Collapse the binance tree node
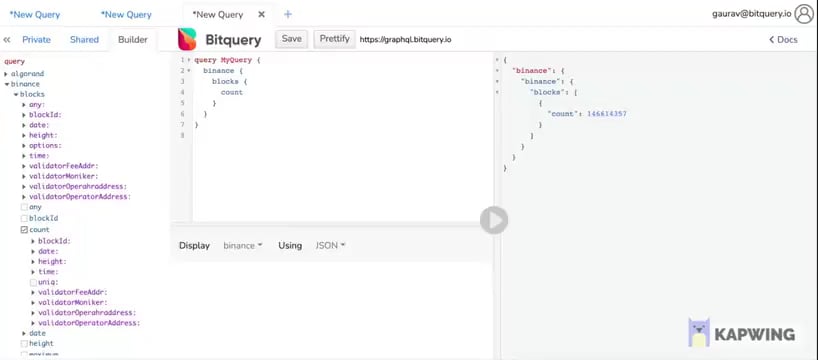Viewport: 818px width, 360px height. click(x=6, y=84)
